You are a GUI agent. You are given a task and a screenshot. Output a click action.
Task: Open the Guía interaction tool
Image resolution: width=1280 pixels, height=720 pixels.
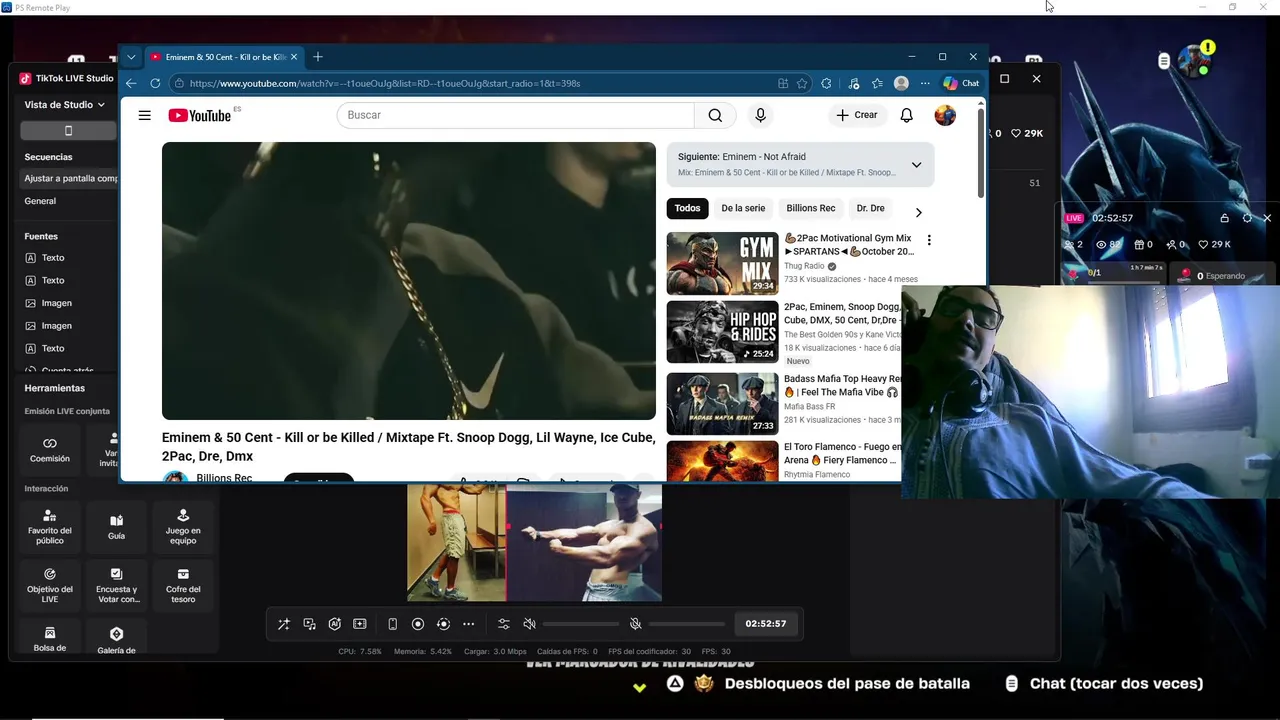116,527
